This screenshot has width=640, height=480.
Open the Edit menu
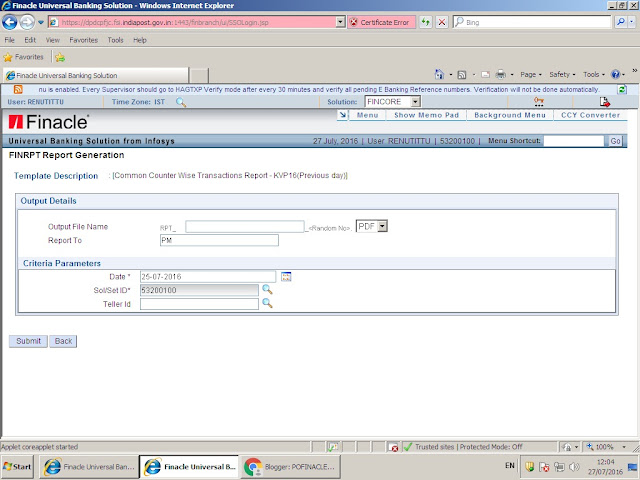tap(30, 40)
